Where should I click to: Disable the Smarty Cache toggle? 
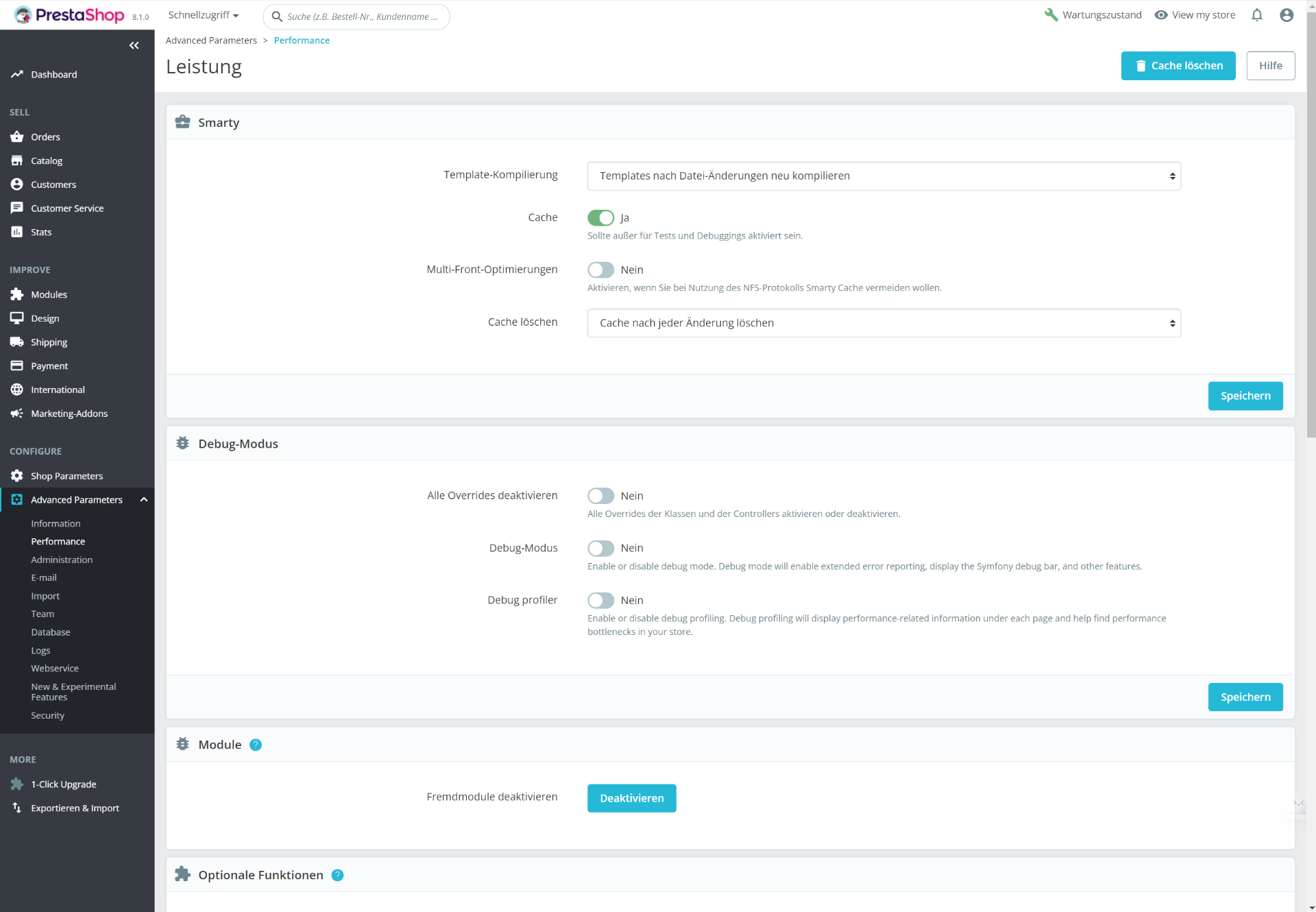[600, 217]
